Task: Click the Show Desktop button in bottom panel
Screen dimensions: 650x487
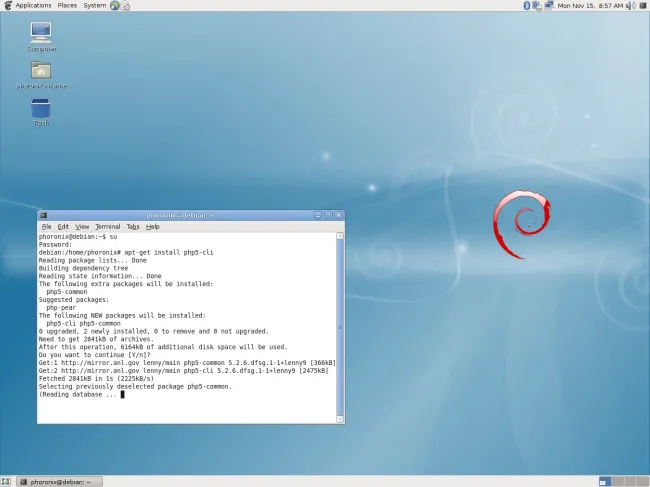Action: coord(7,481)
